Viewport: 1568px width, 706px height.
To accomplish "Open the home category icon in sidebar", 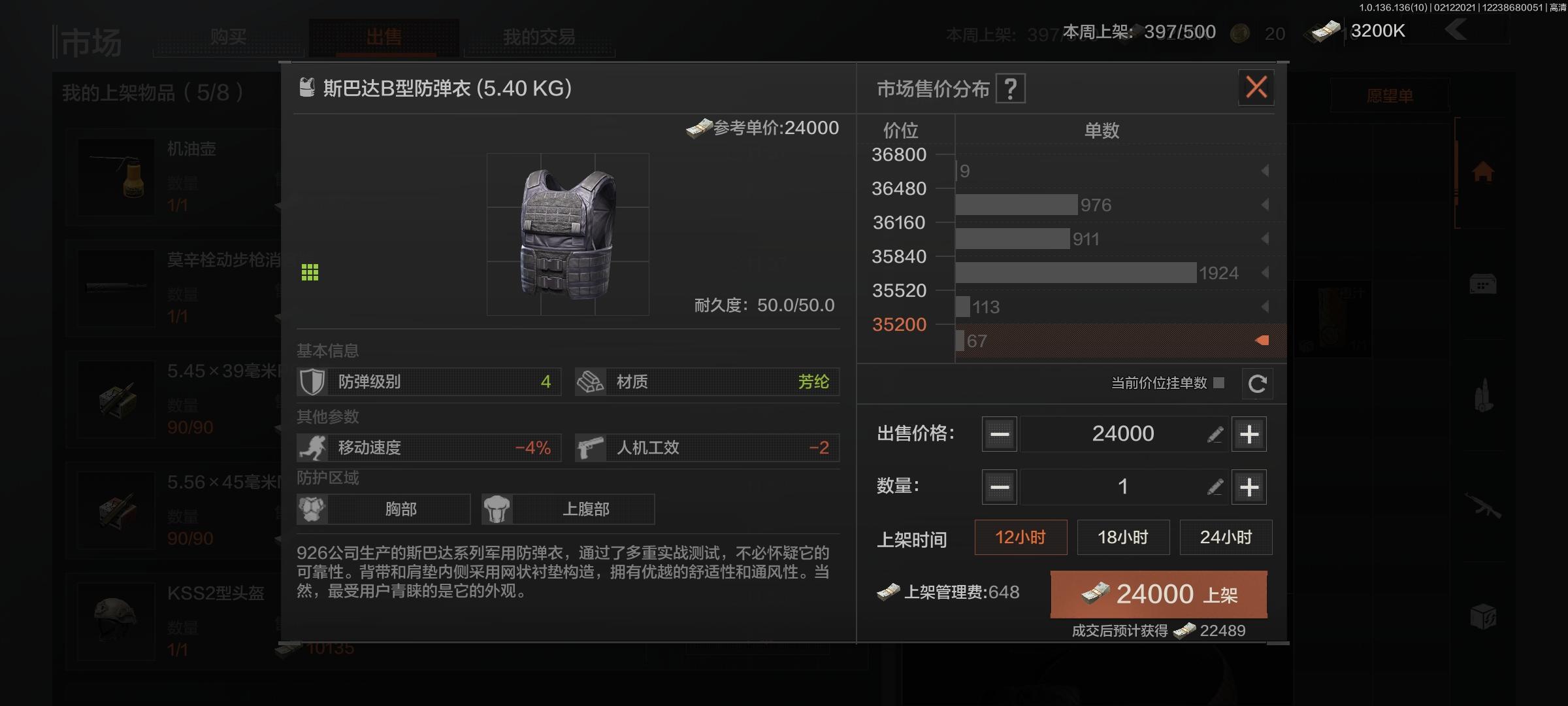I will (x=1482, y=172).
